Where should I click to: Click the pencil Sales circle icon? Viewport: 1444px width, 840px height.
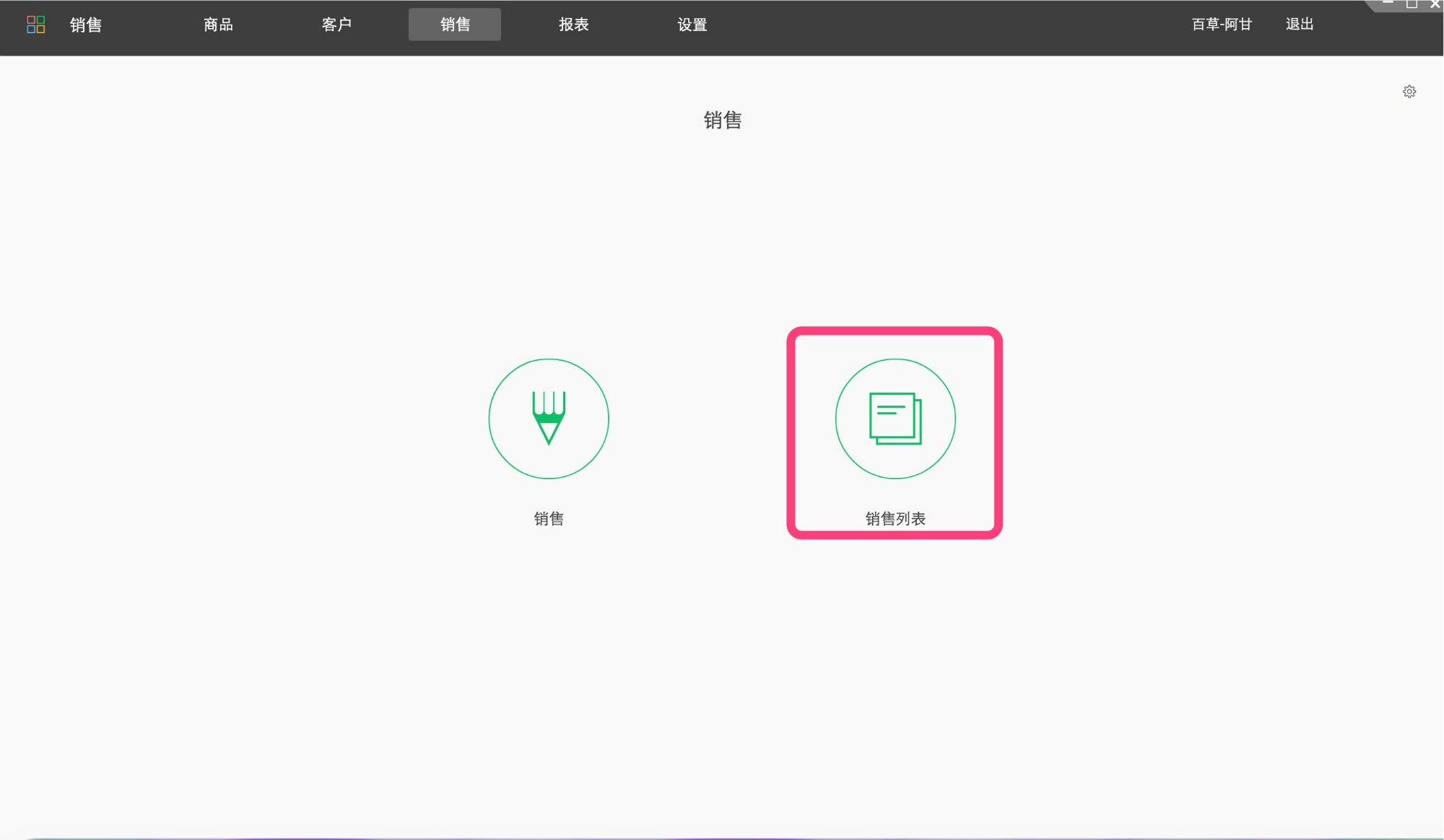point(549,419)
